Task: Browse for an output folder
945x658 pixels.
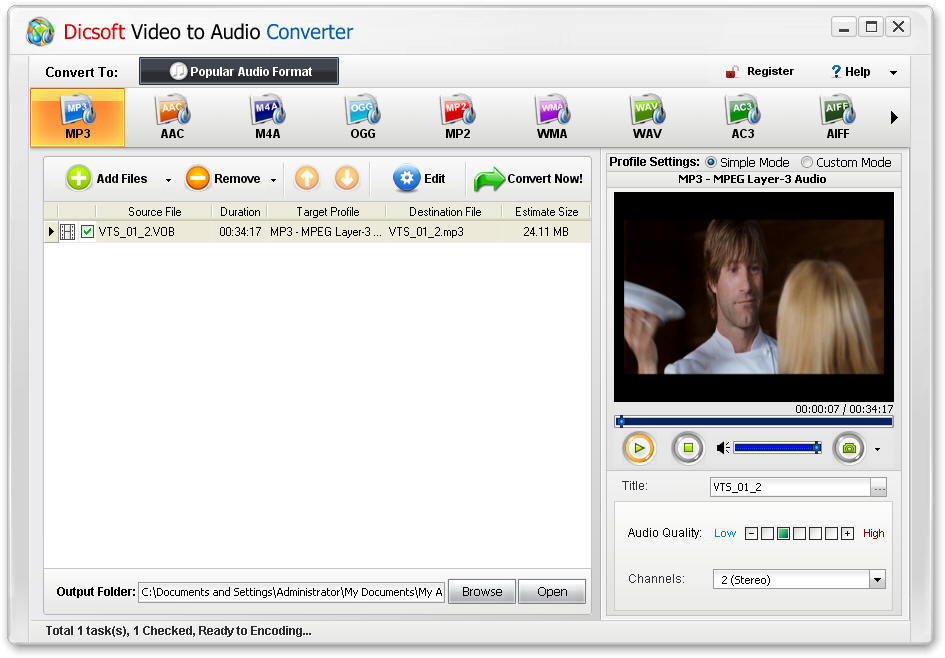Action: point(482,592)
